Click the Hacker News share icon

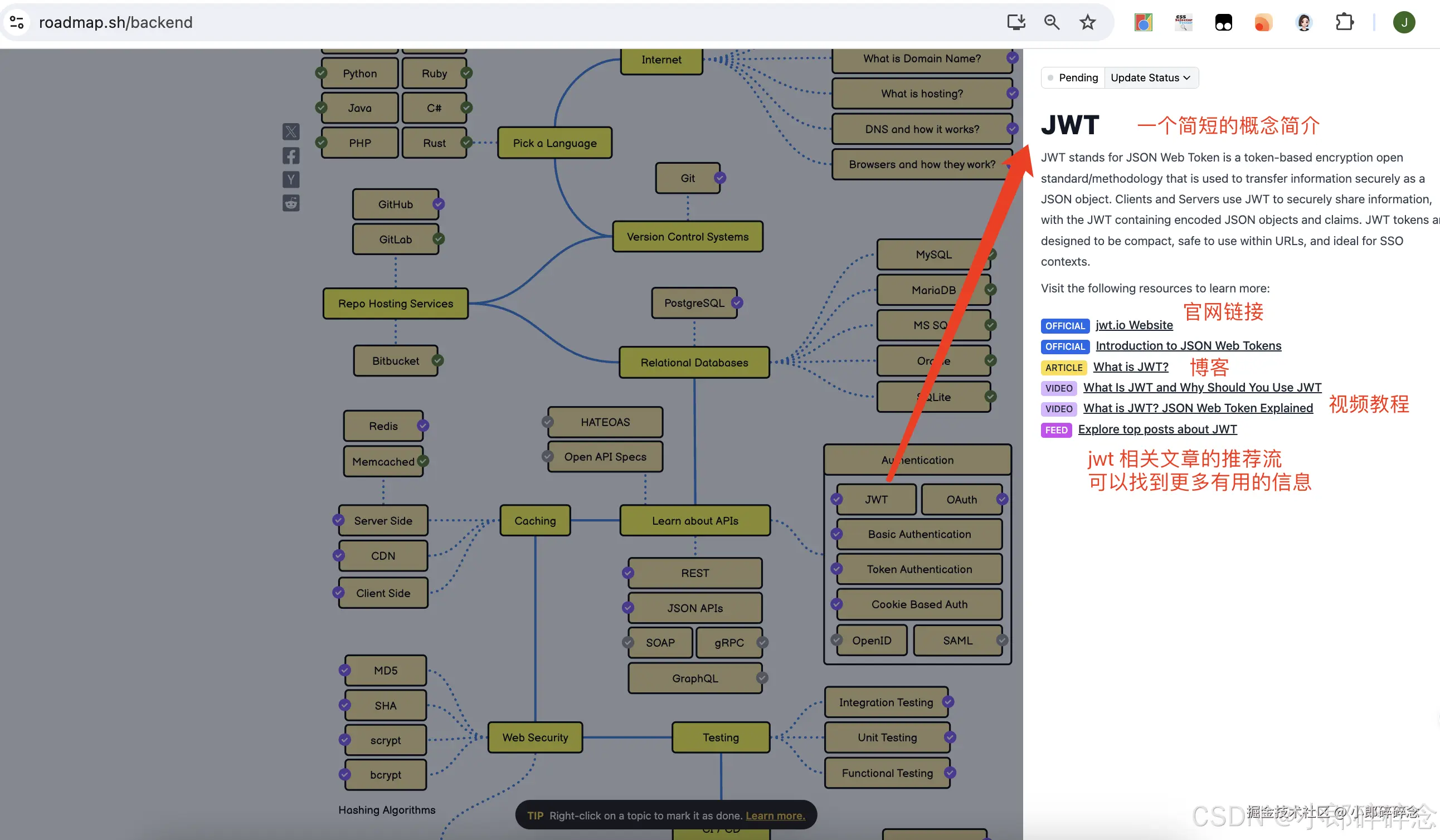(x=291, y=179)
